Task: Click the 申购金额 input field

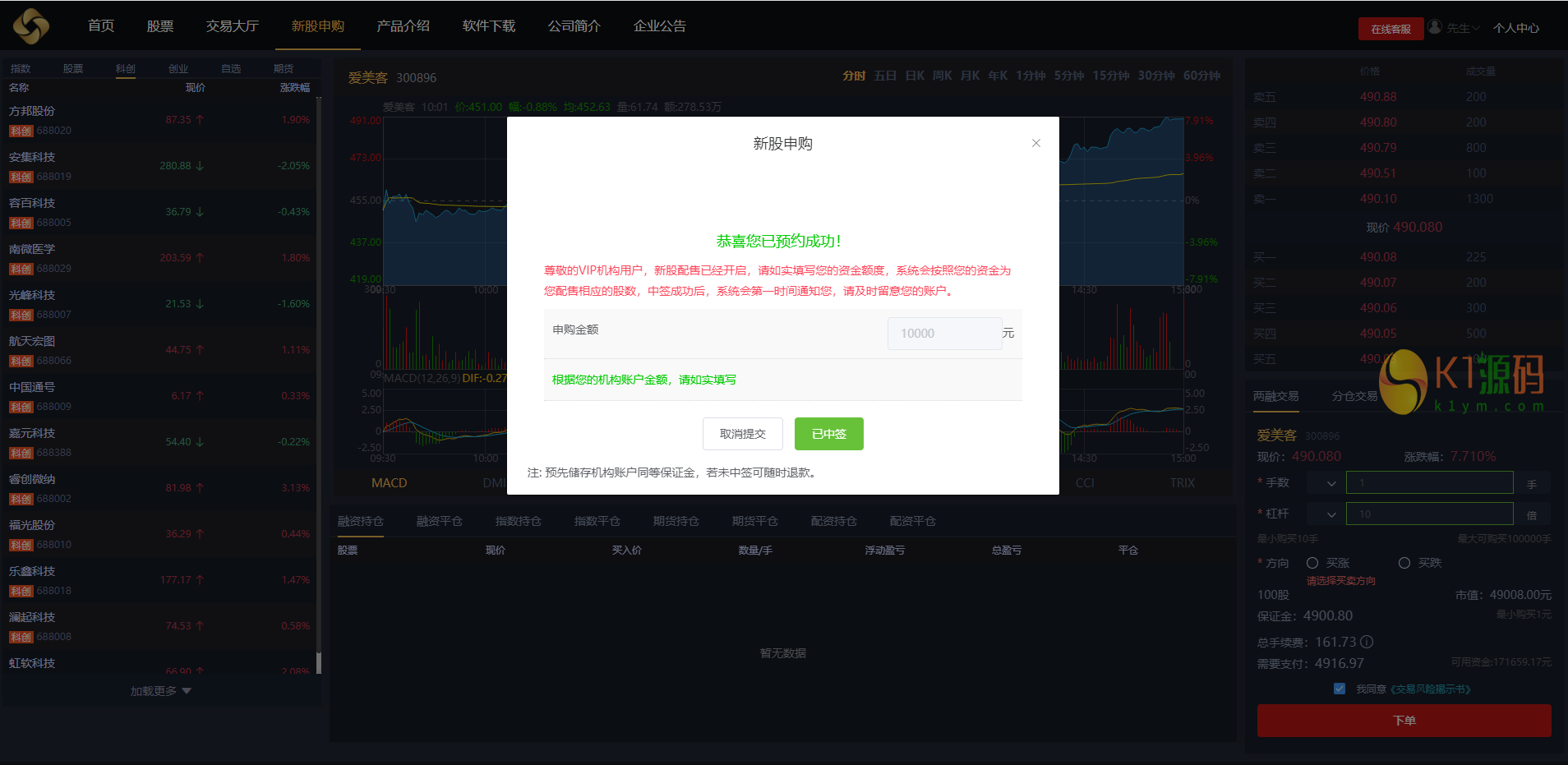Action: 945,334
